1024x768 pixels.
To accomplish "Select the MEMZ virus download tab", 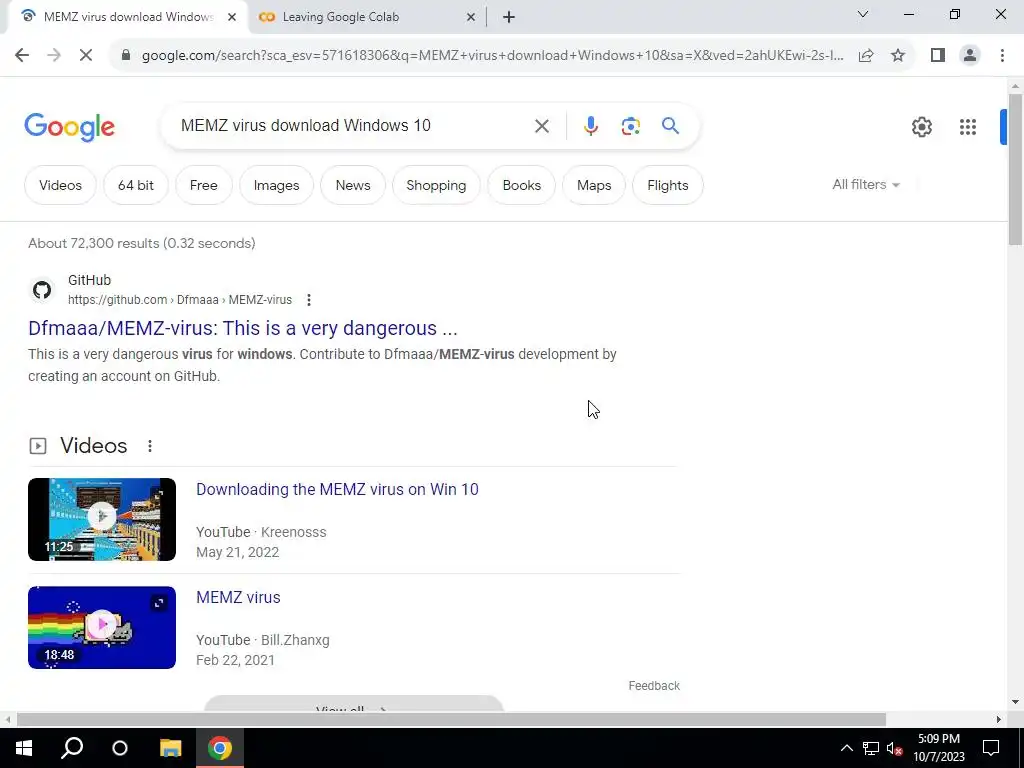I will (127, 17).
